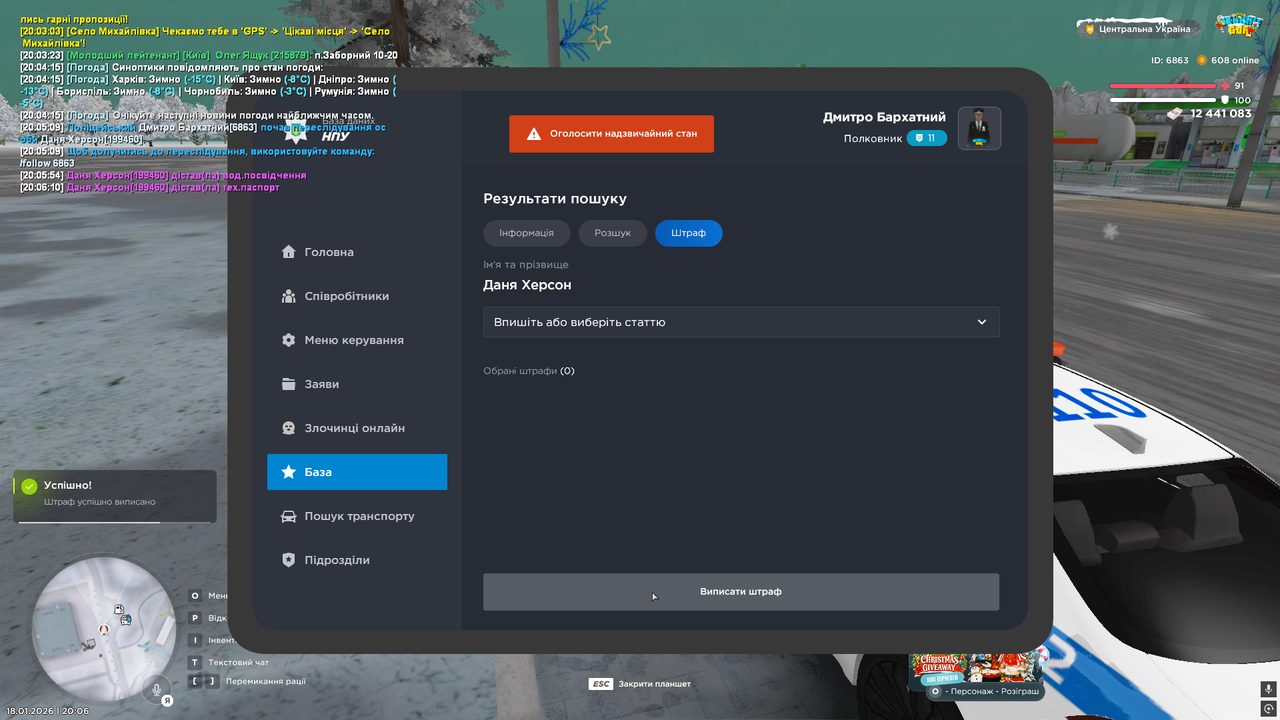This screenshot has height=720, width=1280.
Task: Click the officer avatar thumbnail
Action: 979,128
